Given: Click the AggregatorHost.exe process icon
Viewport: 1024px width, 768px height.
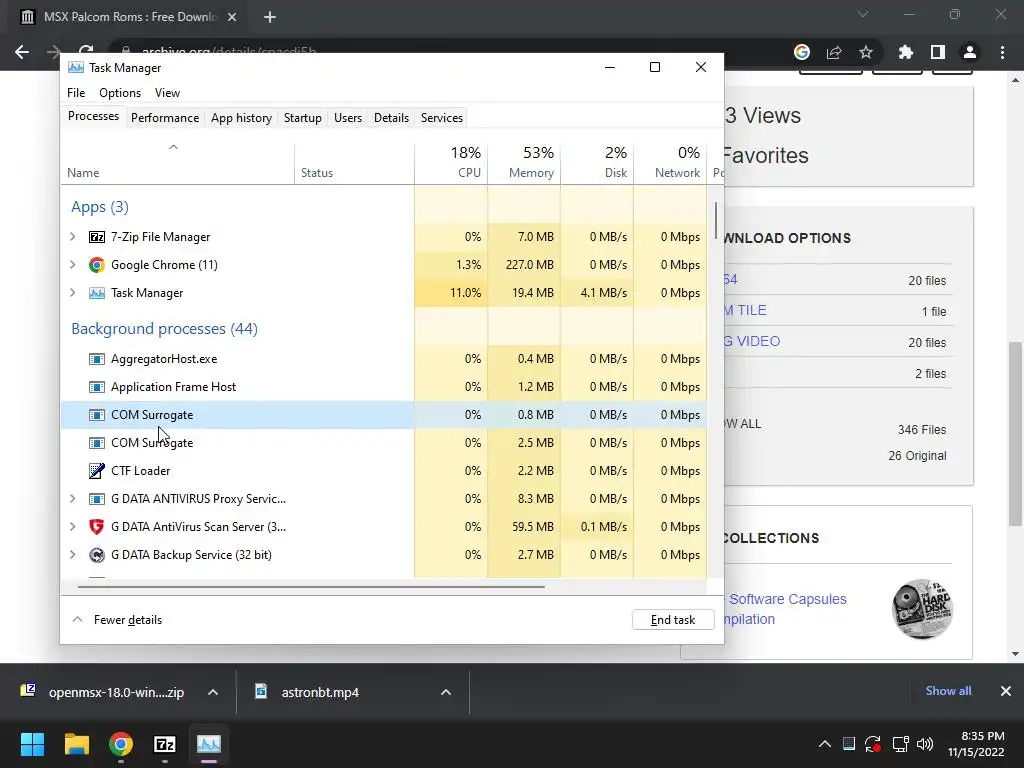Looking at the screenshot, I should pos(97,359).
